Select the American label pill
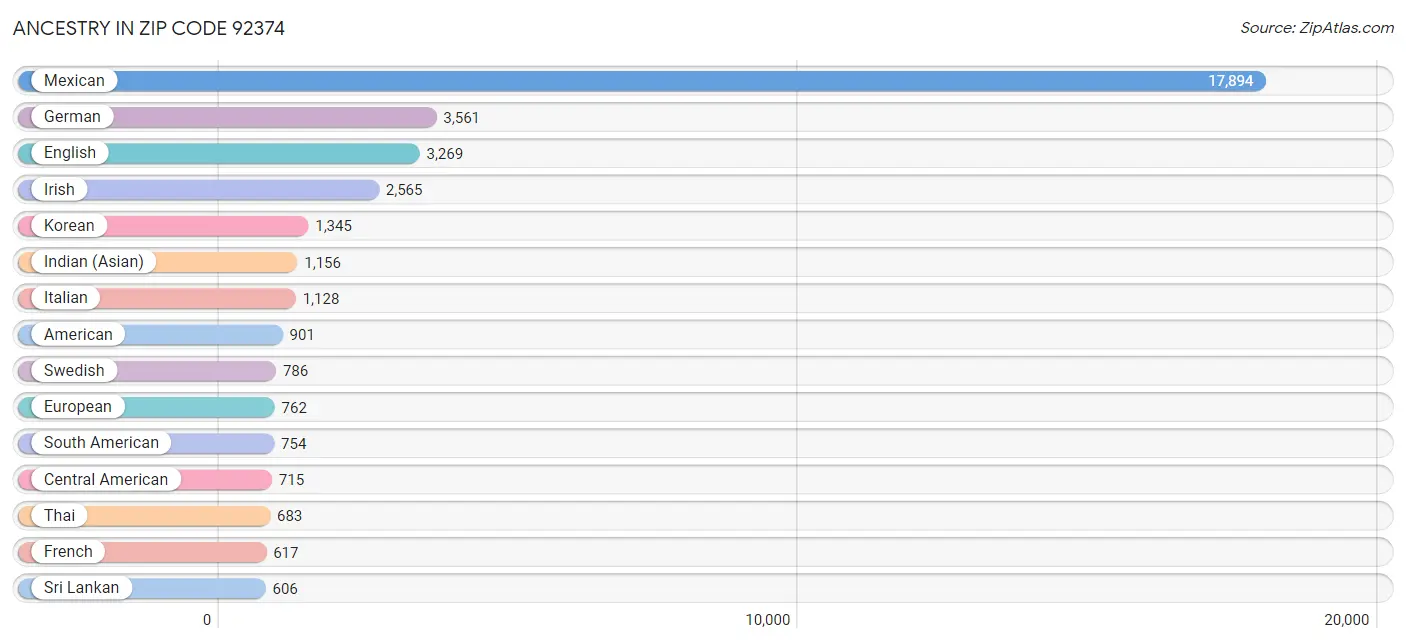Screen dimensions: 1406x644 click(x=78, y=334)
